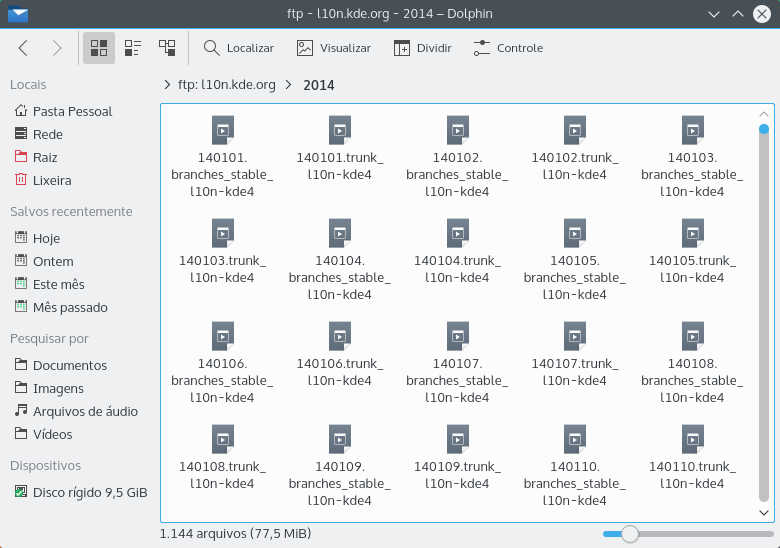Go back using the back arrow

click(x=24, y=48)
